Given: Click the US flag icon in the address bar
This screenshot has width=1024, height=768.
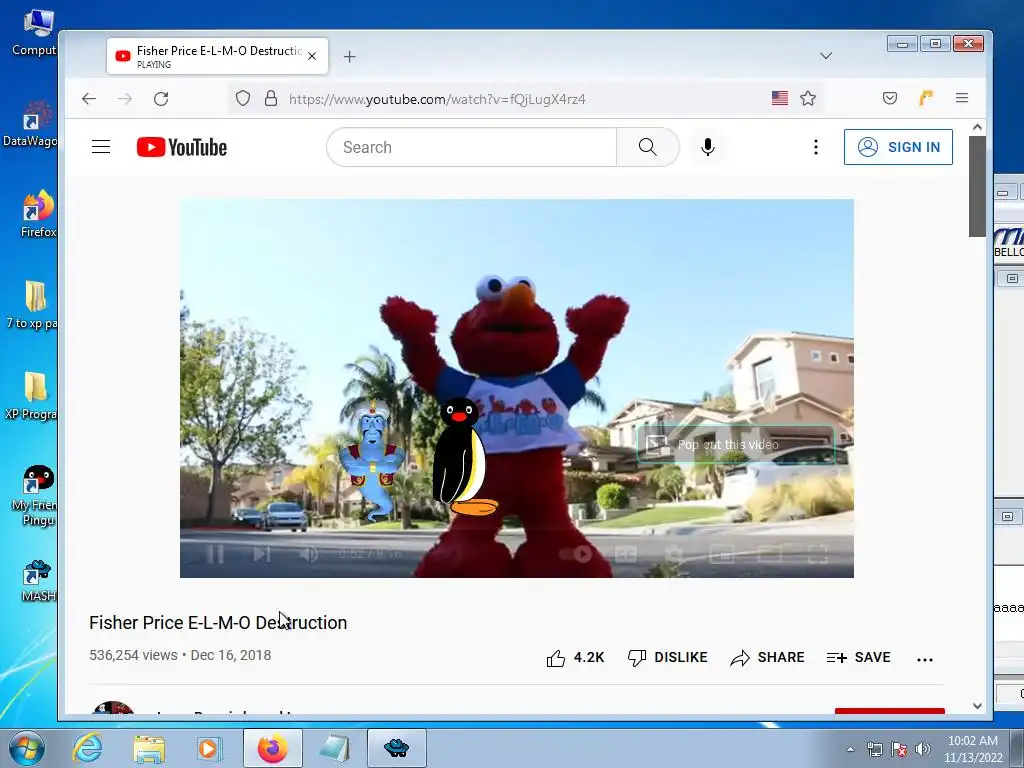Looking at the screenshot, I should pyautogui.click(x=780, y=98).
